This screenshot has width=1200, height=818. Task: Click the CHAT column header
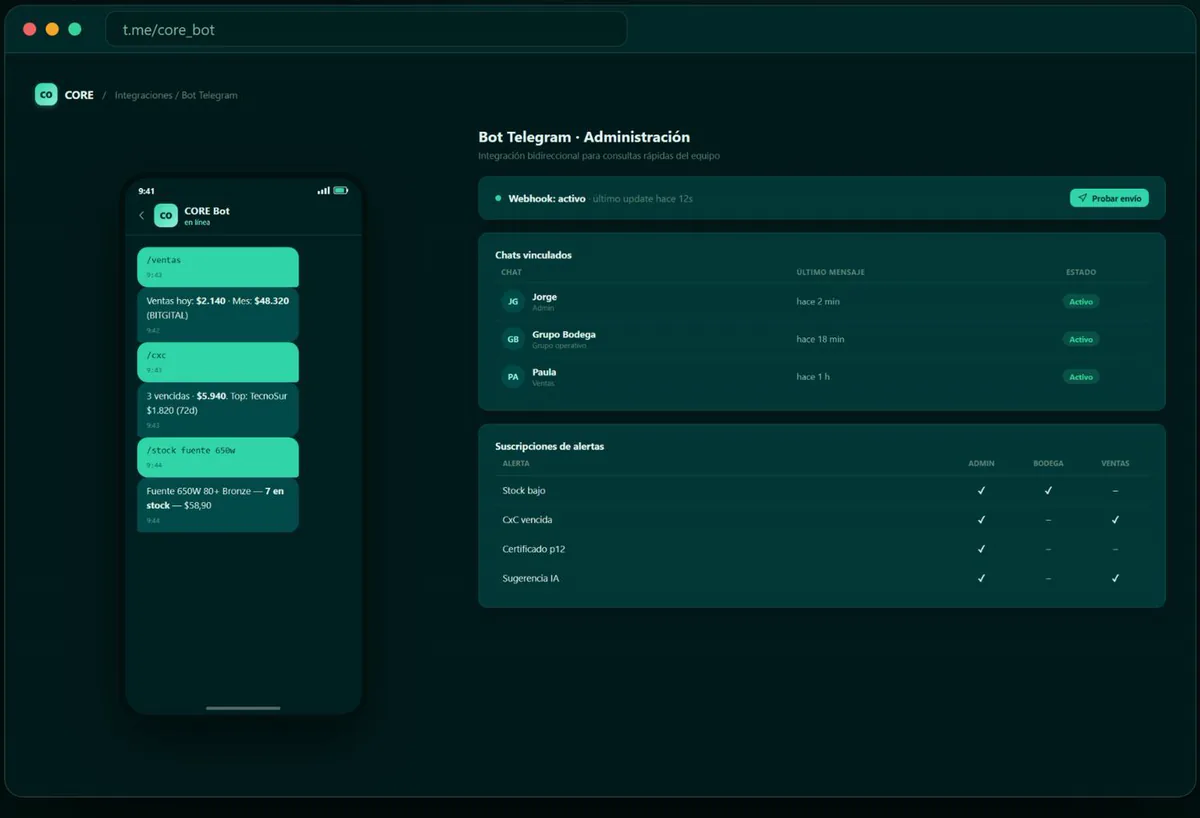coord(511,272)
